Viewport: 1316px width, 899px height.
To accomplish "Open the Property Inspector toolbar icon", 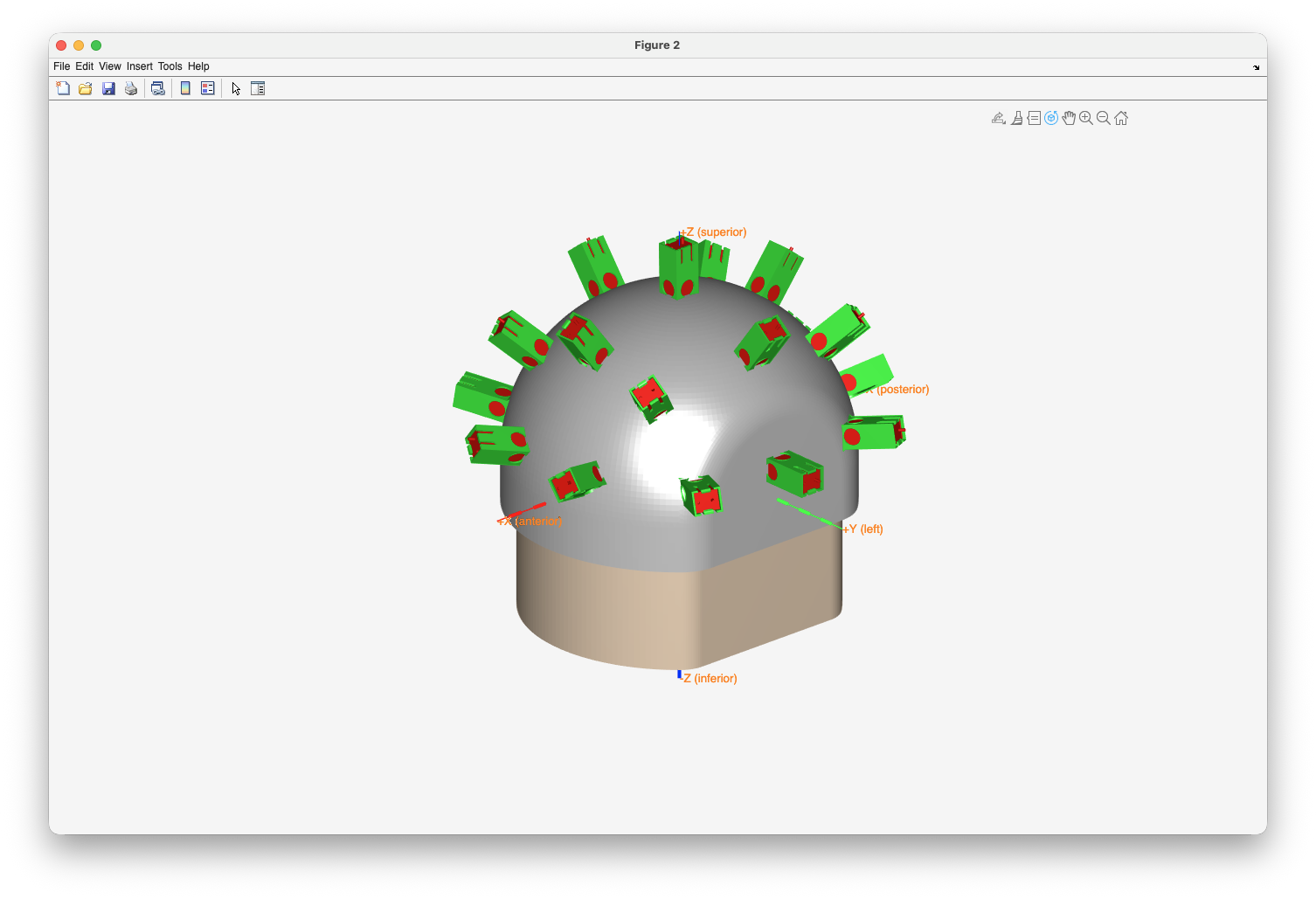I will click(x=258, y=88).
